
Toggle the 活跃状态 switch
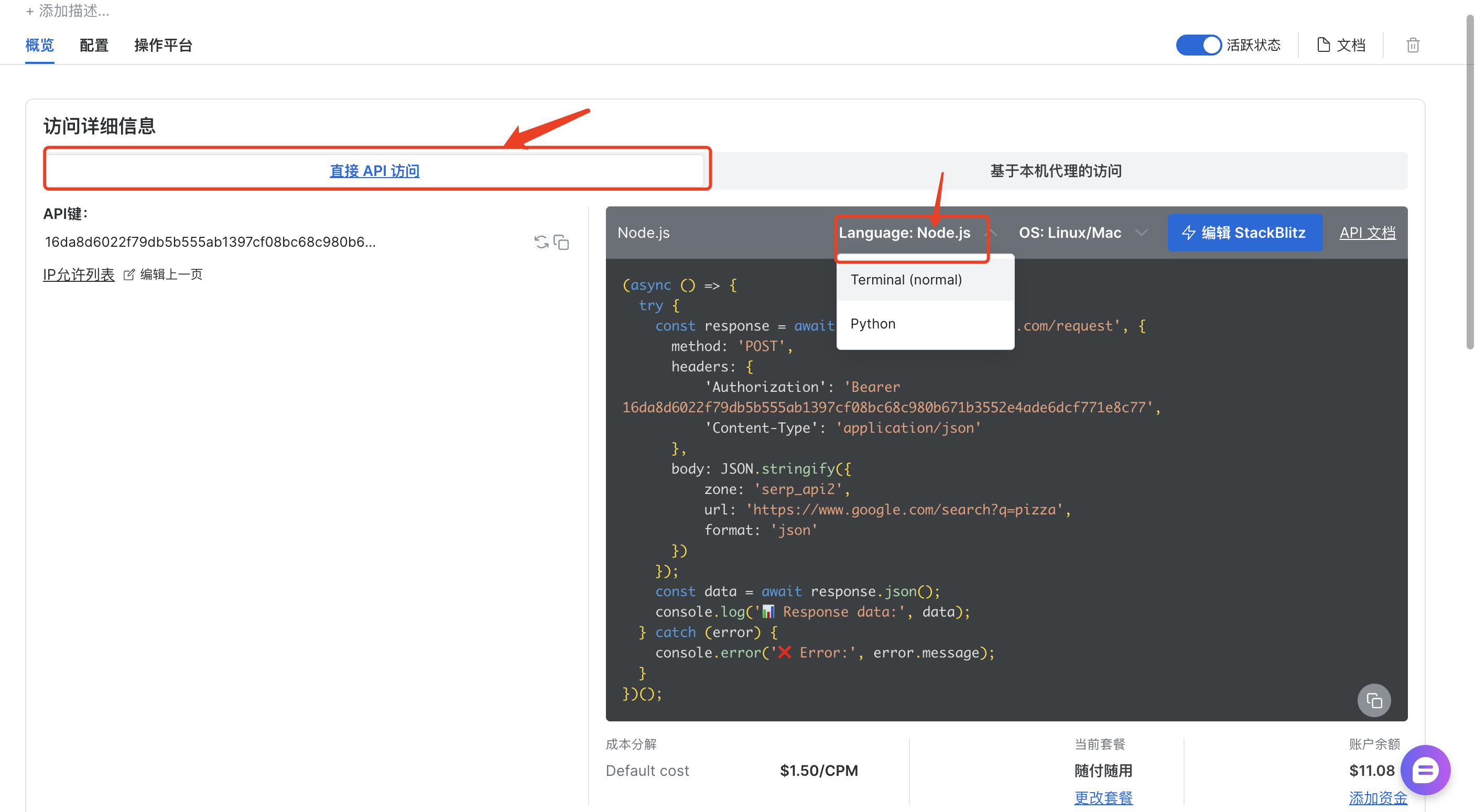pyautogui.click(x=1198, y=45)
